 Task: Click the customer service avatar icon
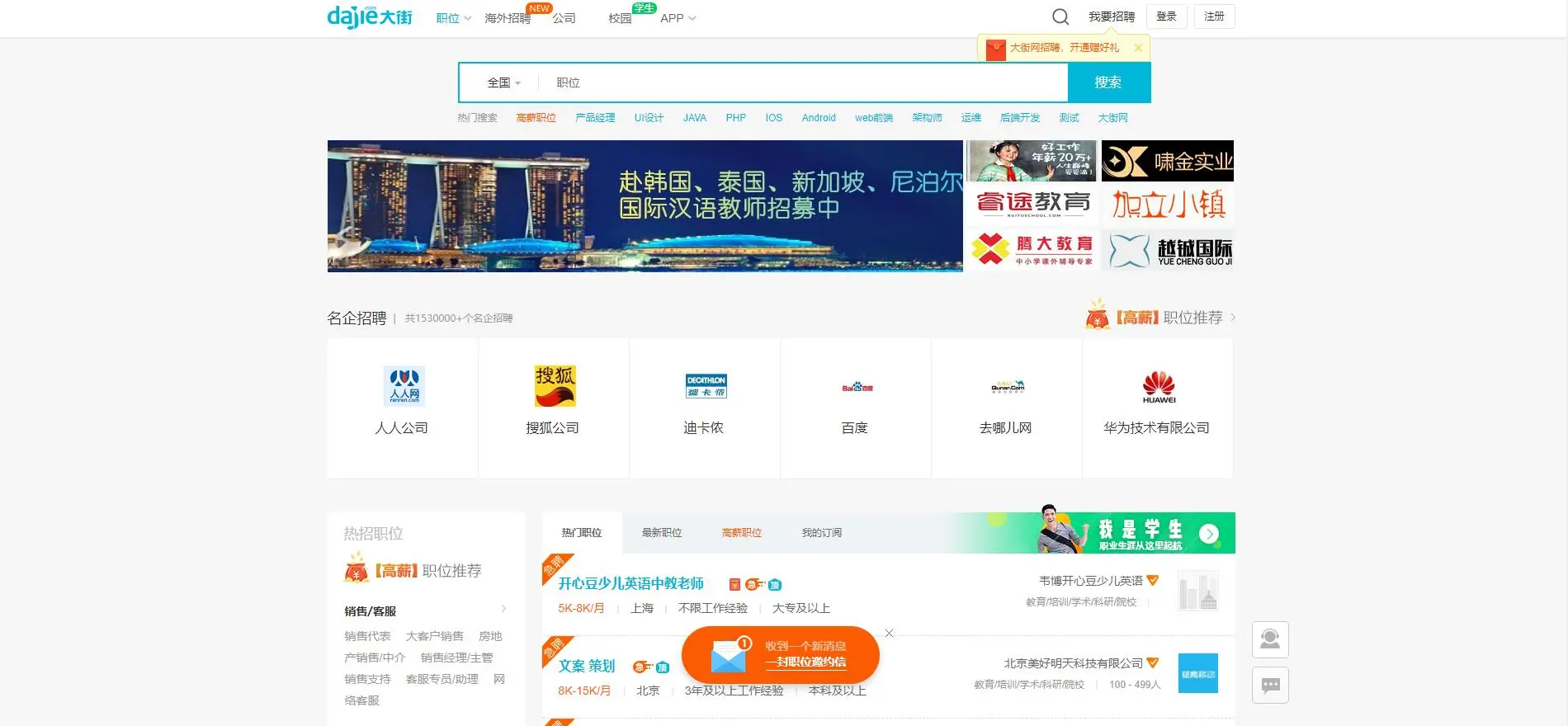pos(1270,639)
